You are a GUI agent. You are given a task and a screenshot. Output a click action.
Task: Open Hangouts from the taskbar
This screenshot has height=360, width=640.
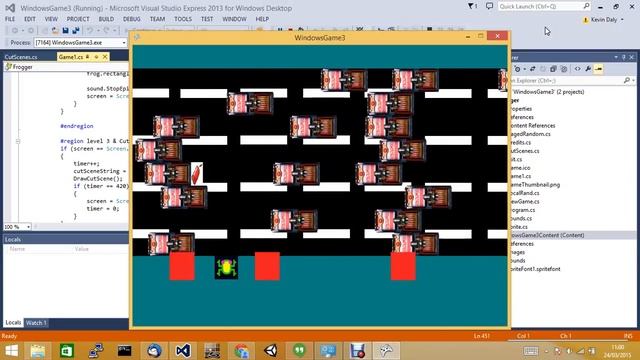tap(299, 351)
